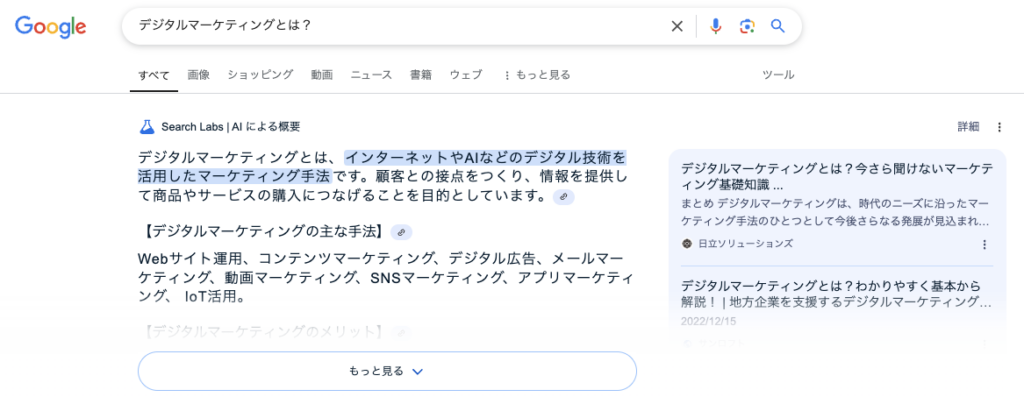The width and height of the screenshot is (1024, 397).
Task: Clear the search query with X icon
Action: pyautogui.click(x=677, y=26)
